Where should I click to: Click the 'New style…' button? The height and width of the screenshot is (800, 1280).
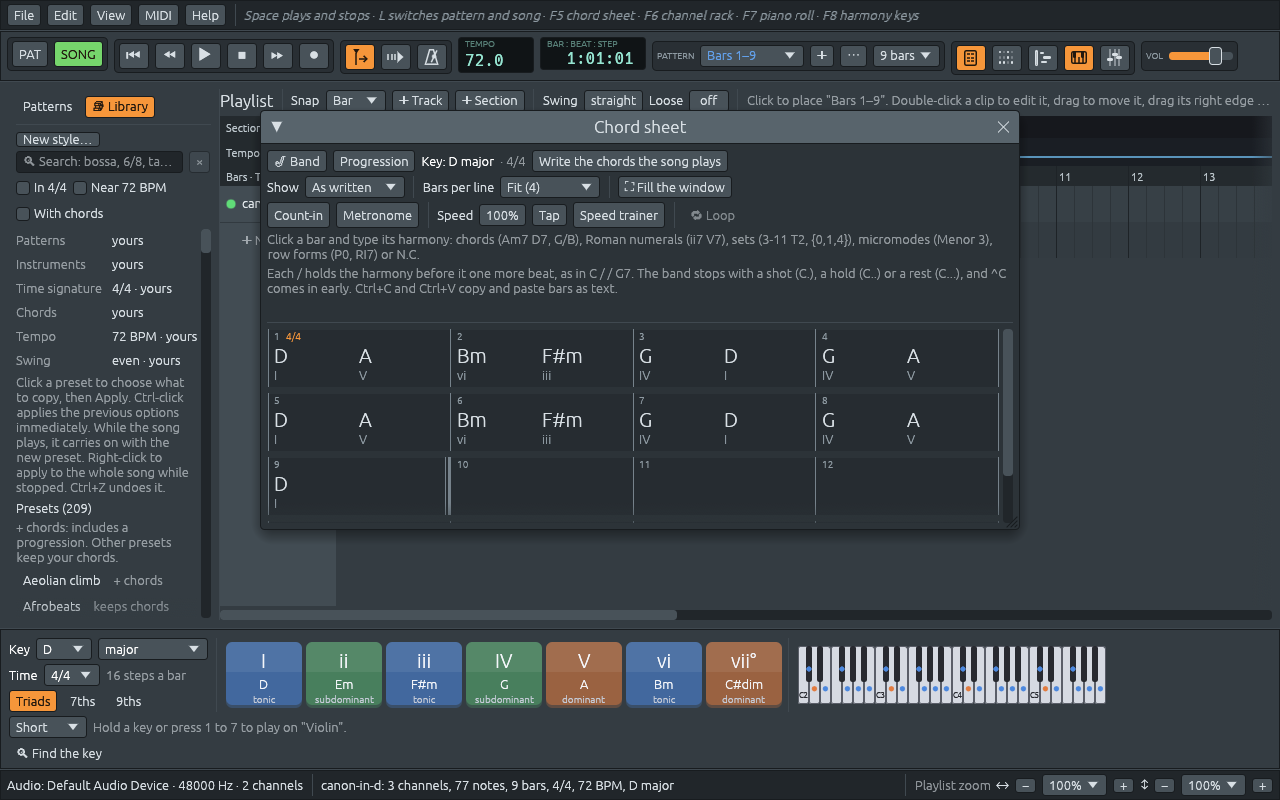coord(58,140)
